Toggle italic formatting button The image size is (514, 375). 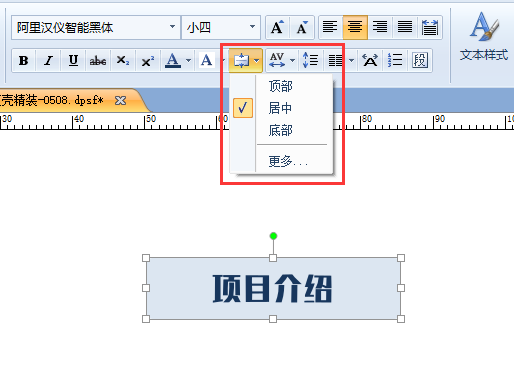click(x=49, y=61)
